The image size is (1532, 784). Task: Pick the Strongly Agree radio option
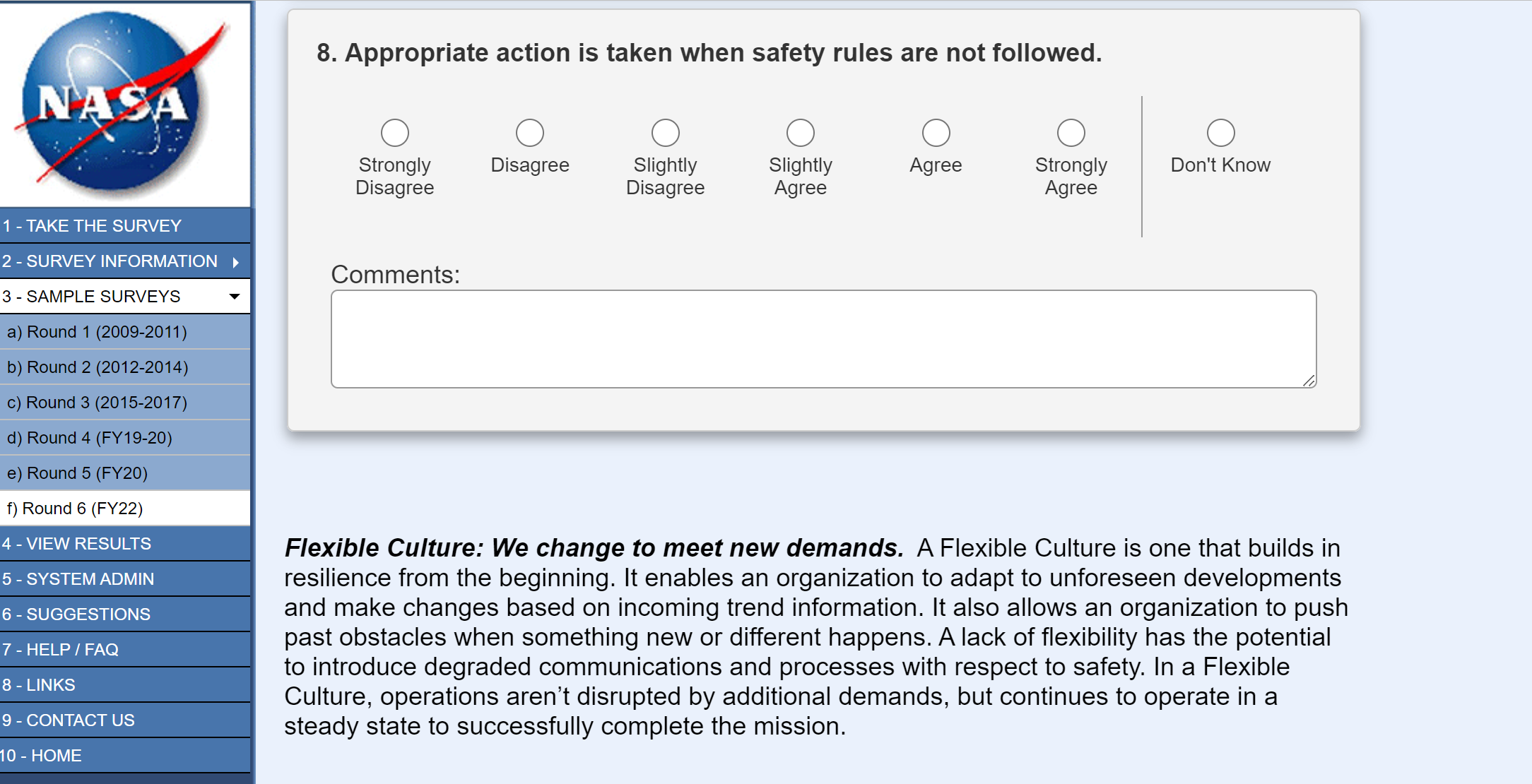1071,133
